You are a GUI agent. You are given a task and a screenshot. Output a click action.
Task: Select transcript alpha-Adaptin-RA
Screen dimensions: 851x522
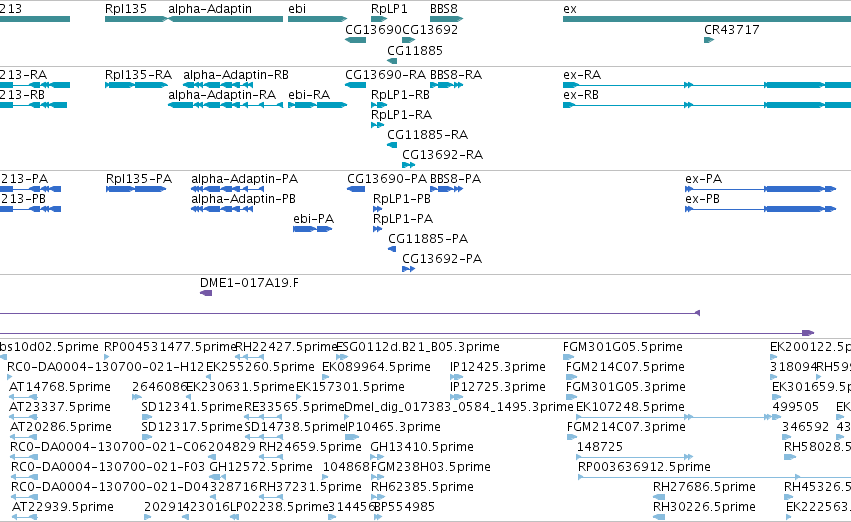click(x=222, y=95)
